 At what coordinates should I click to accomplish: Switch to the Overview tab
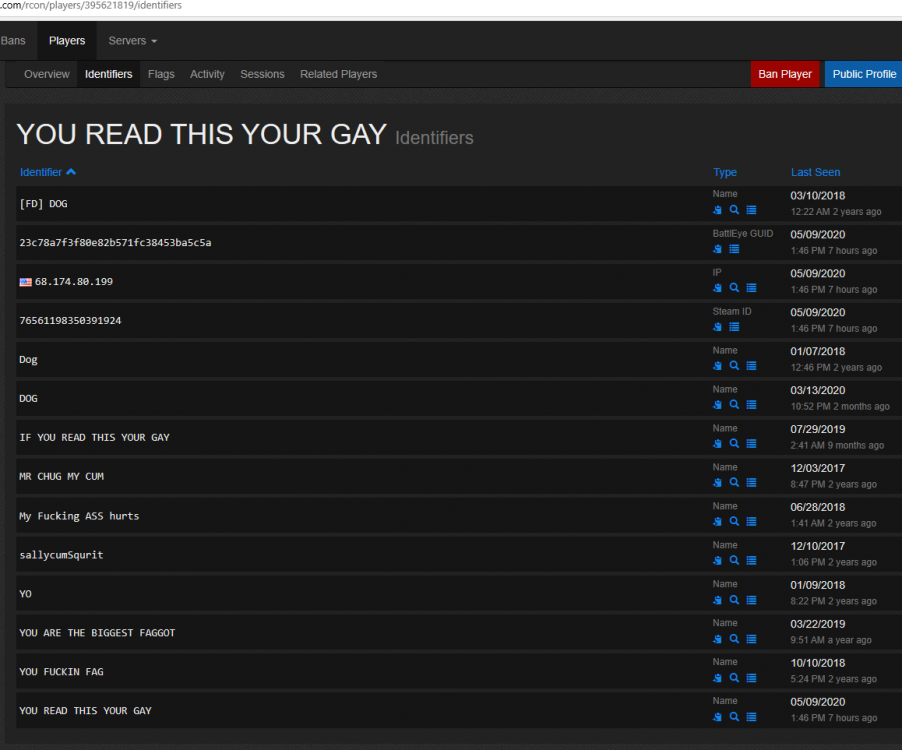click(47, 74)
